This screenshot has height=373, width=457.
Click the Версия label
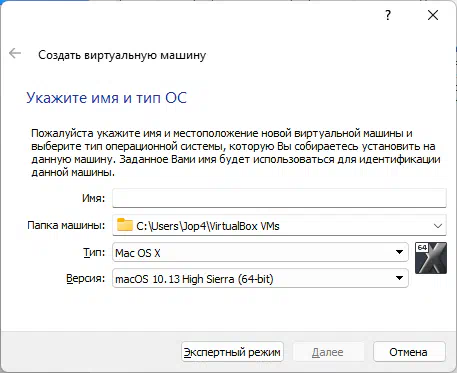click(x=86, y=278)
